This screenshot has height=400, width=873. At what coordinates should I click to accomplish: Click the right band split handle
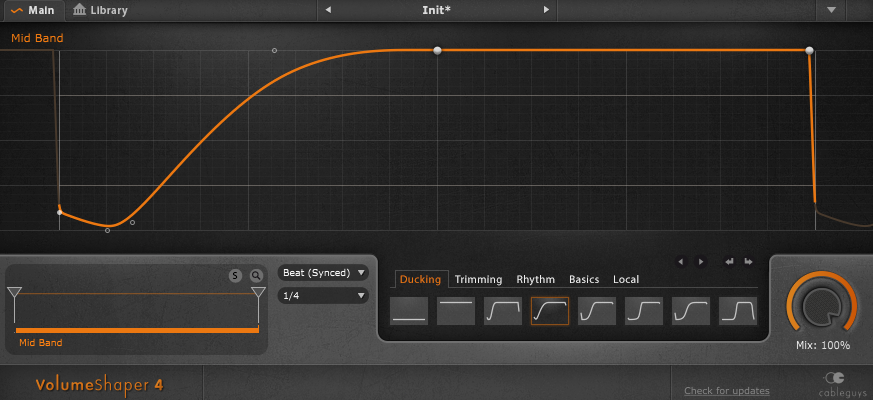[258, 292]
